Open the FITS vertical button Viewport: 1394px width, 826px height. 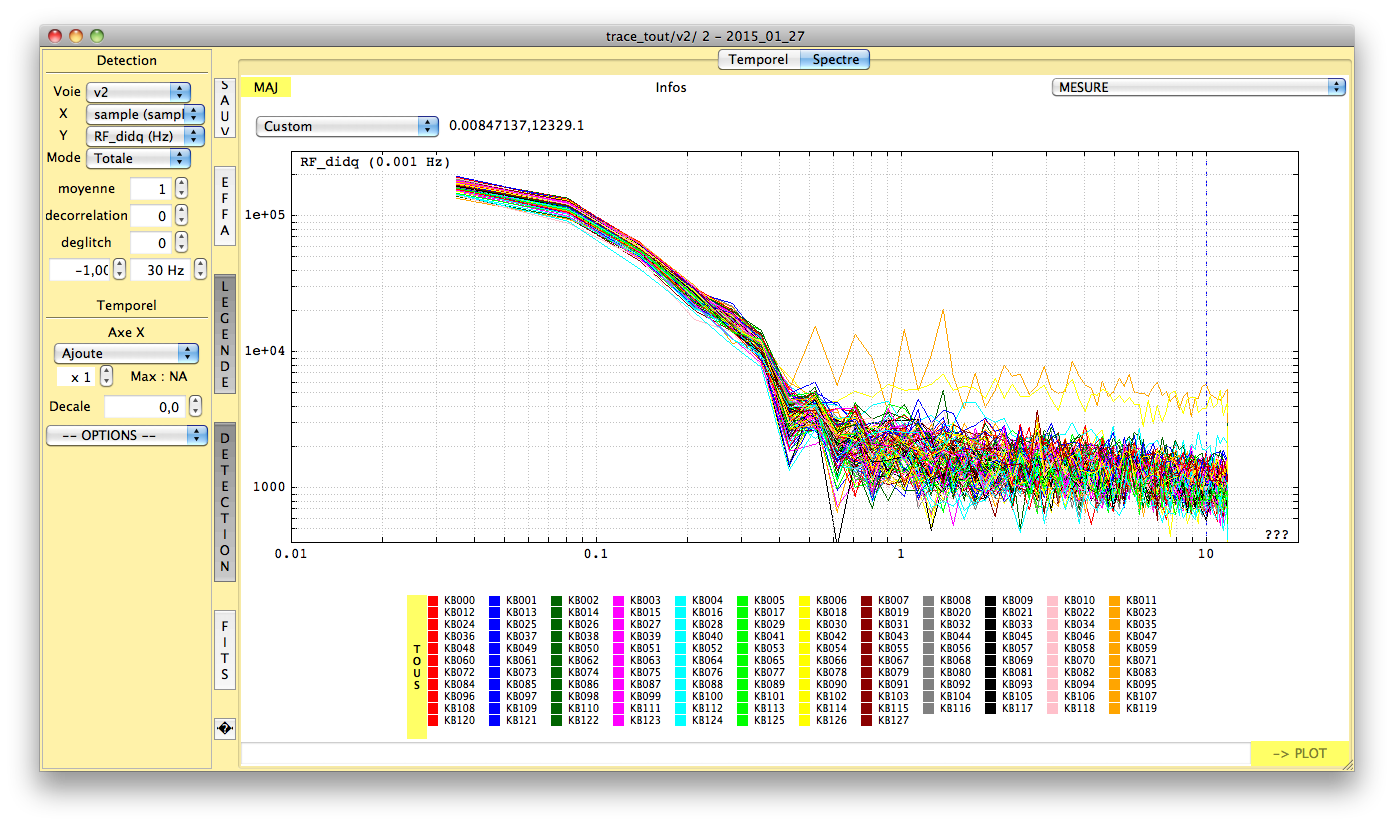point(225,648)
